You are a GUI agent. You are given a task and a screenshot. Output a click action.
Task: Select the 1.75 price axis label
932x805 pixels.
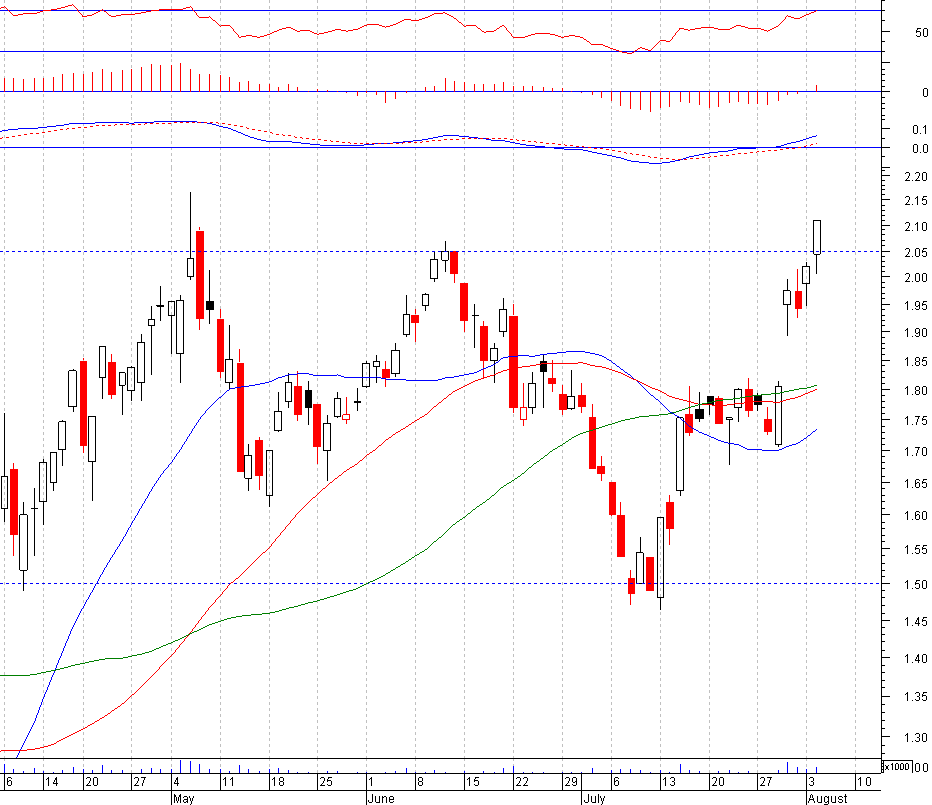915,421
